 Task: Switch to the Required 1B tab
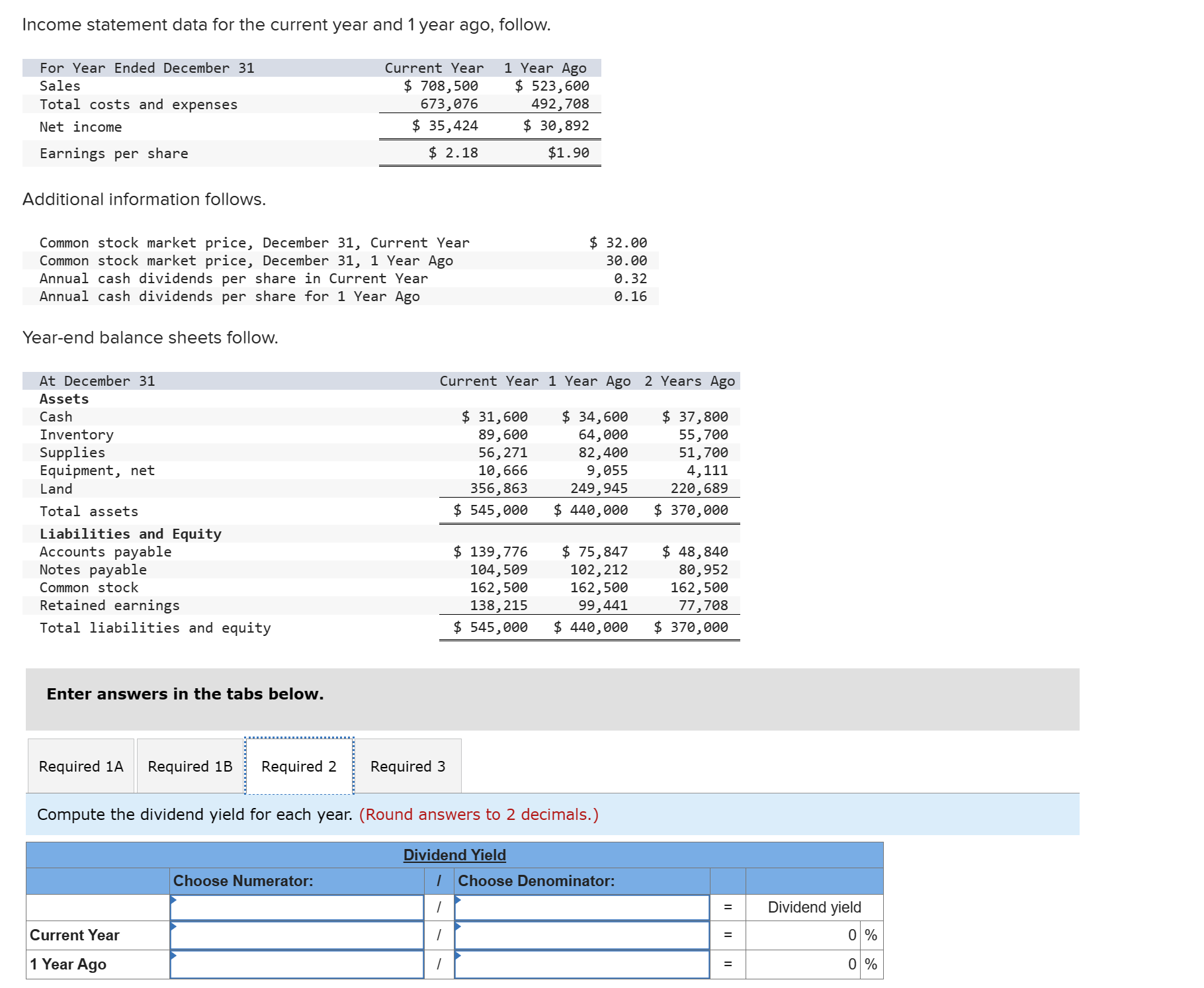pyautogui.click(x=189, y=766)
